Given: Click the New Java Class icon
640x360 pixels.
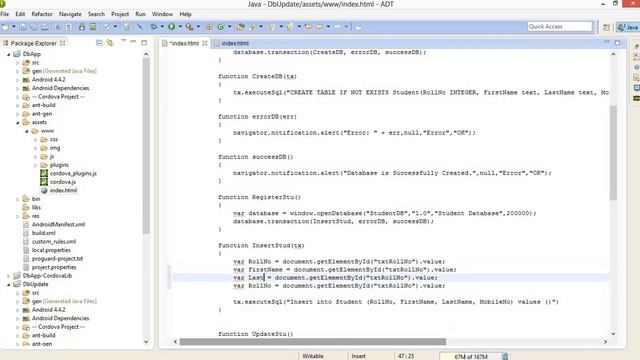Looking at the screenshot, I should click(x=221, y=27).
